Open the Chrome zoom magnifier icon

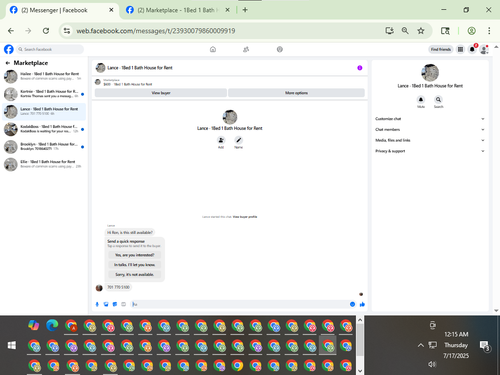pyautogui.click(x=405, y=31)
